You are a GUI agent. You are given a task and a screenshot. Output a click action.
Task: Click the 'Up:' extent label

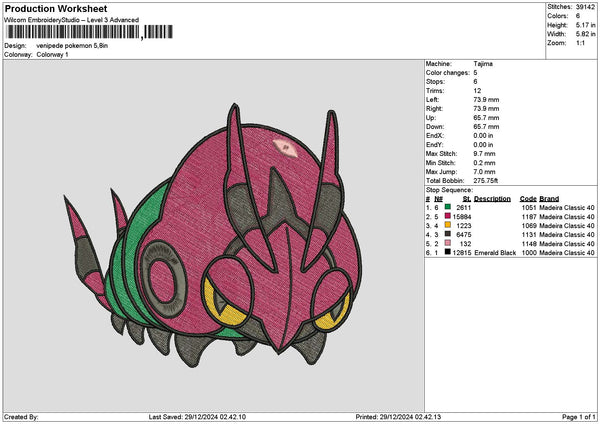tap(431, 118)
